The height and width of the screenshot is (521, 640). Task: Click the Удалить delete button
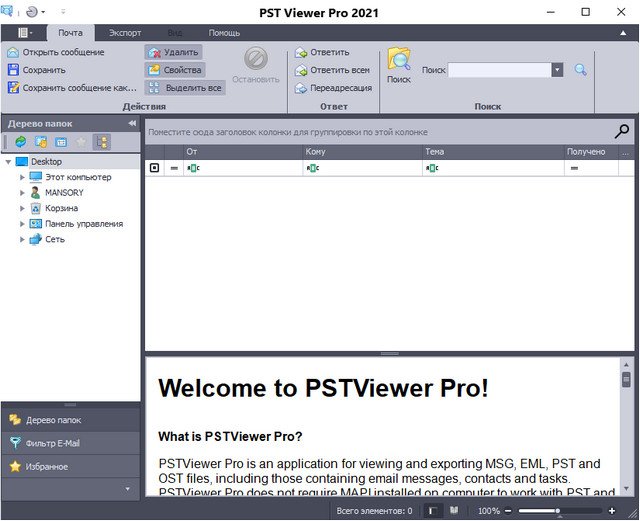173,52
